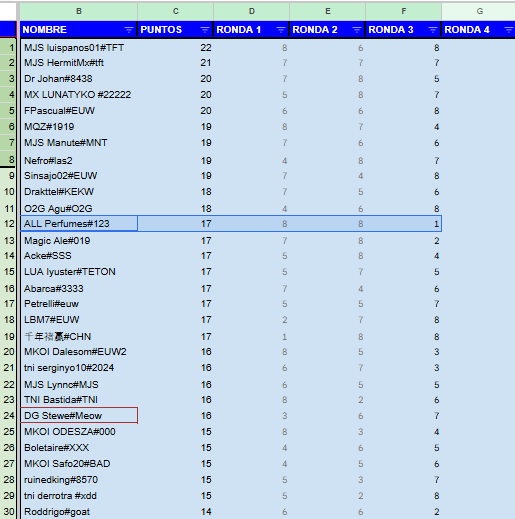This screenshot has height=519, width=515.
Task: Click the RONDA 2 header cell
Action: click(x=327, y=30)
